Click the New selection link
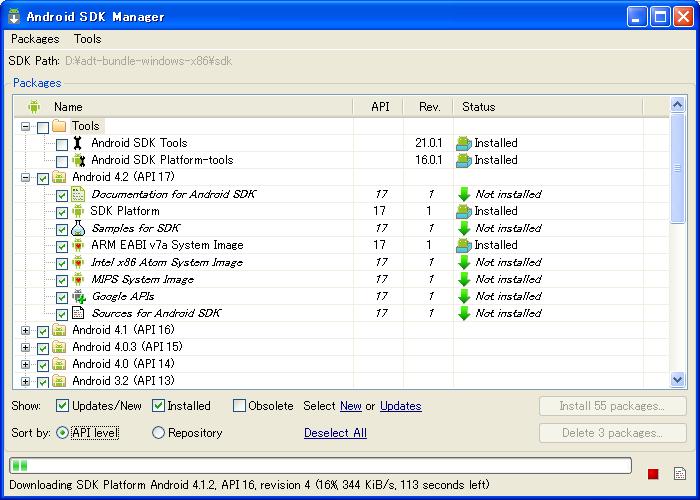Viewport: 700px width, 500px height. [x=351, y=406]
